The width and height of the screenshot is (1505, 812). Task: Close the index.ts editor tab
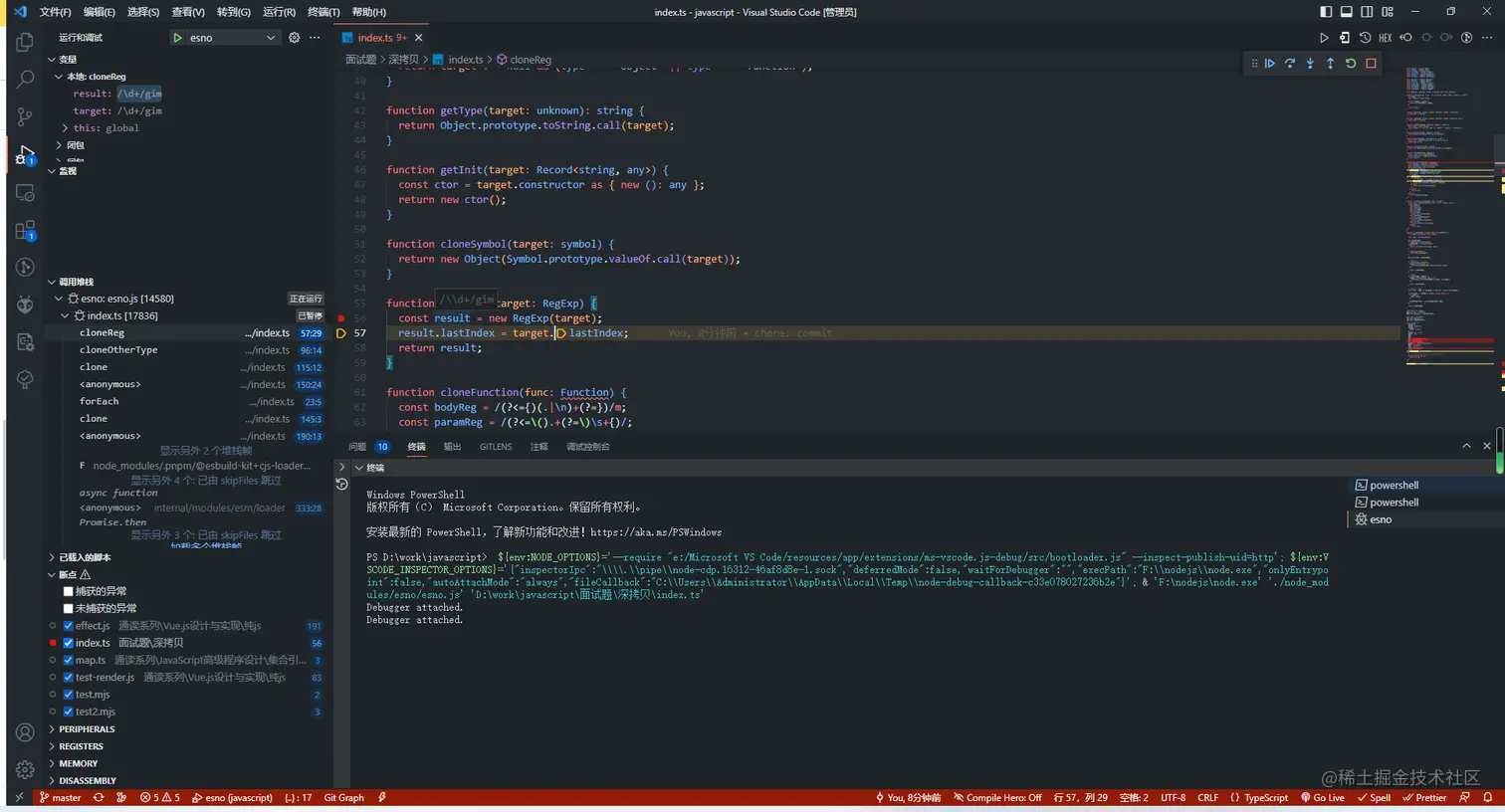click(x=418, y=38)
